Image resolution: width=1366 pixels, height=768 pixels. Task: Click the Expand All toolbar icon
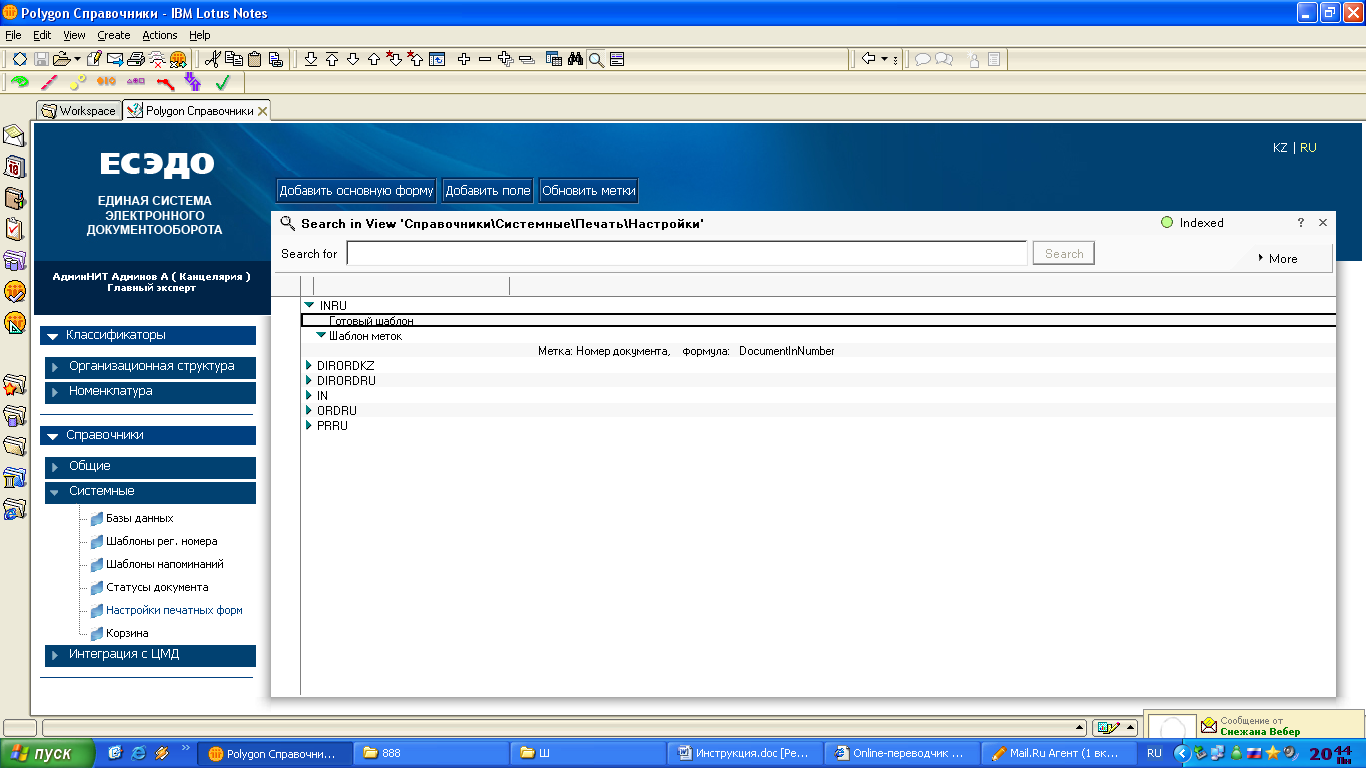point(506,59)
